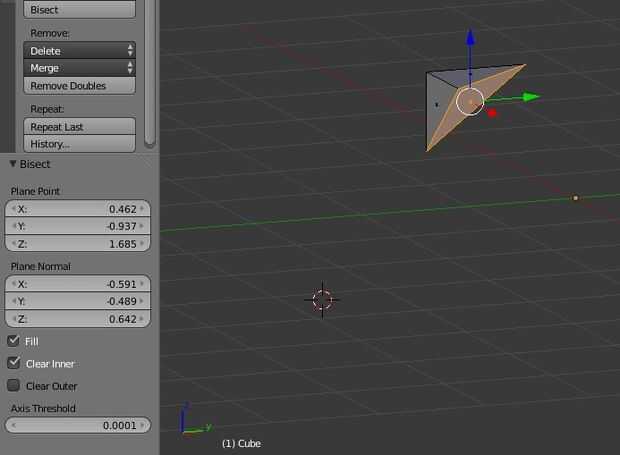
Task: Click the white manipulator center circle
Action: coord(470,102)
